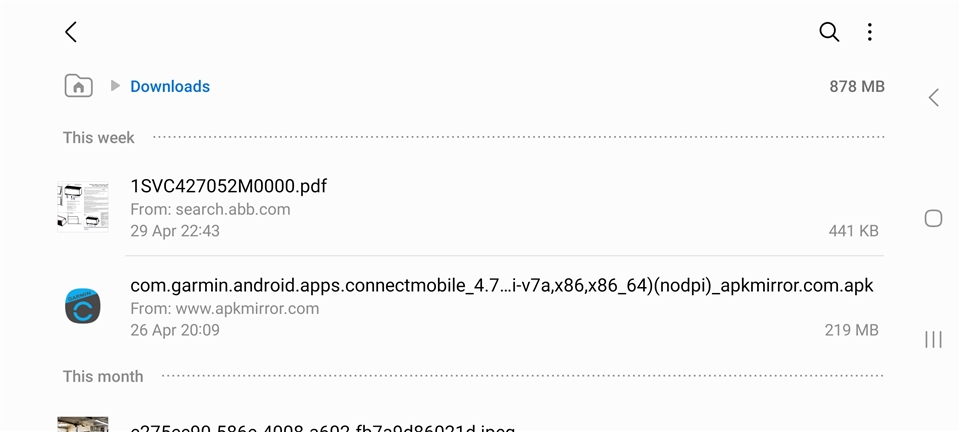Open file 1SVC427052M0000.pdf by its name

point(228,186)
